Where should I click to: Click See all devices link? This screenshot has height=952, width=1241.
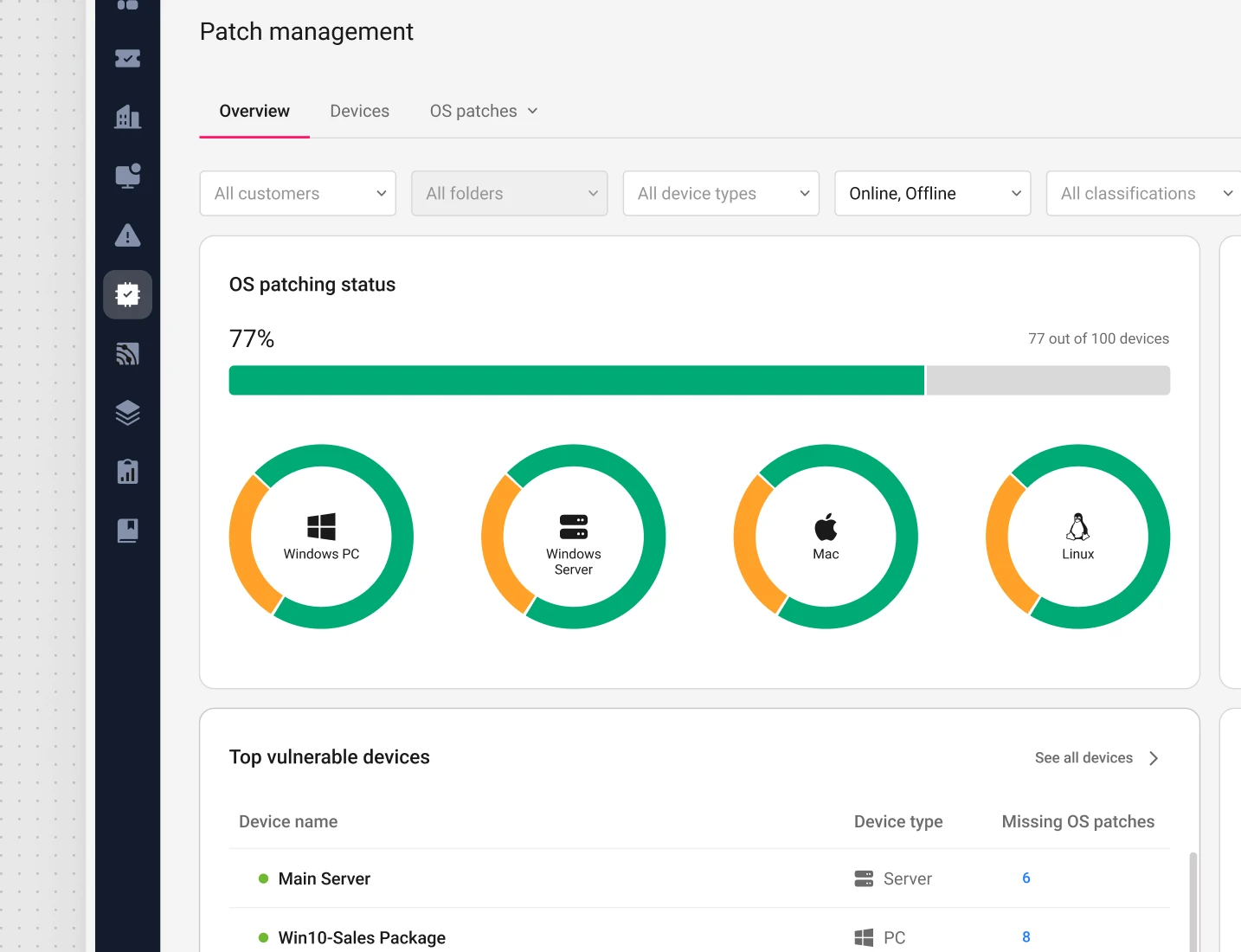[x=1083, y=758]
